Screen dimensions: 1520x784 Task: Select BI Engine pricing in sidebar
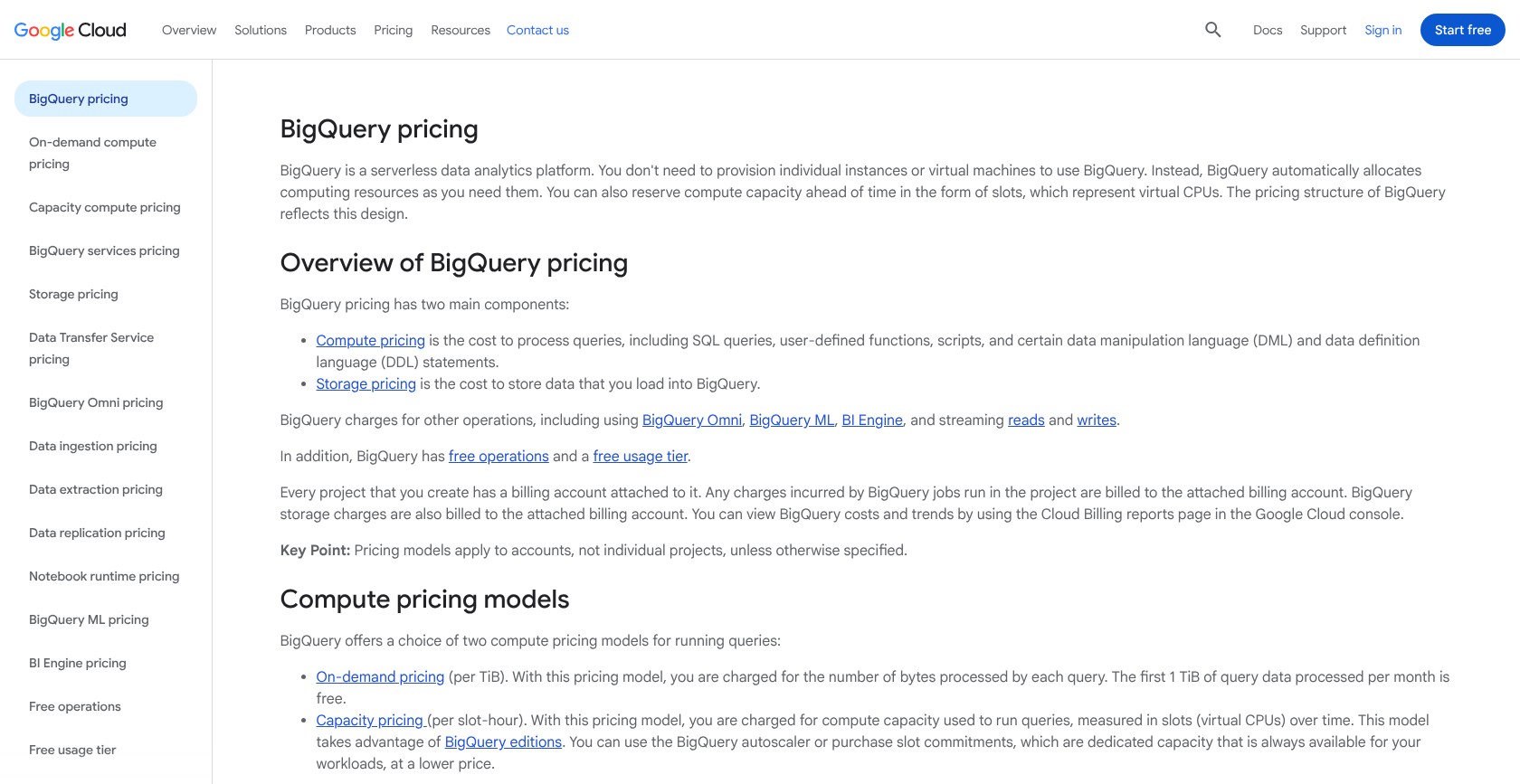click(x=106, y=663)
